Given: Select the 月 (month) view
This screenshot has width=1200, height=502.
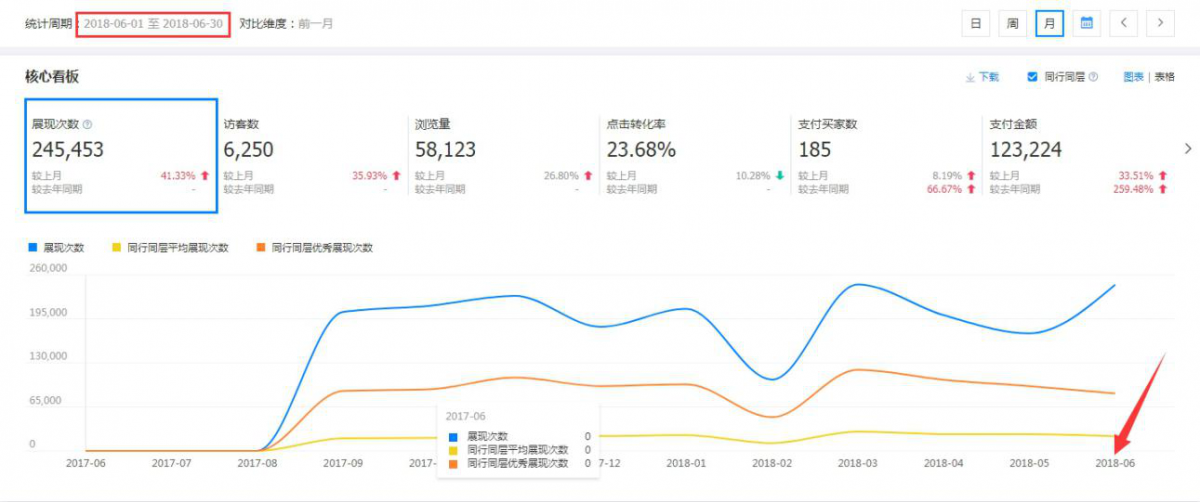Looking at the screenshot, I should 1049,23.
